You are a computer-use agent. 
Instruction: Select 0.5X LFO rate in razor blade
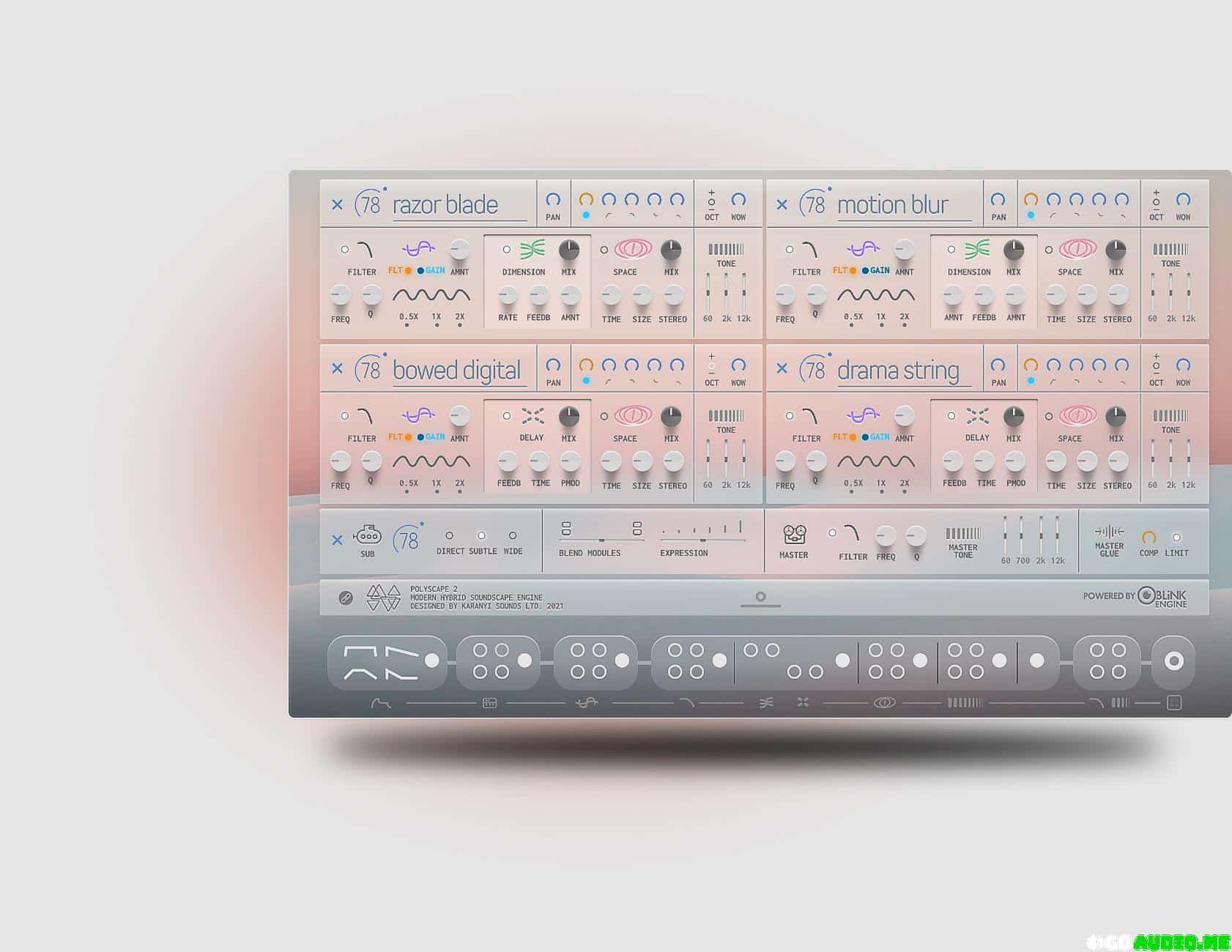pyautogui.click(x=407, y=324)
